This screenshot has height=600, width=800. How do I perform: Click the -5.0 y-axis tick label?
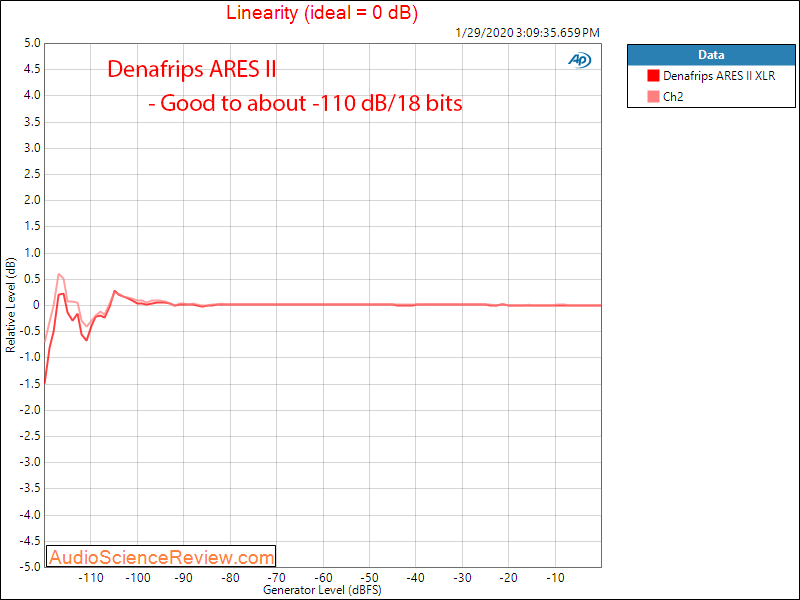coord(30,567)
